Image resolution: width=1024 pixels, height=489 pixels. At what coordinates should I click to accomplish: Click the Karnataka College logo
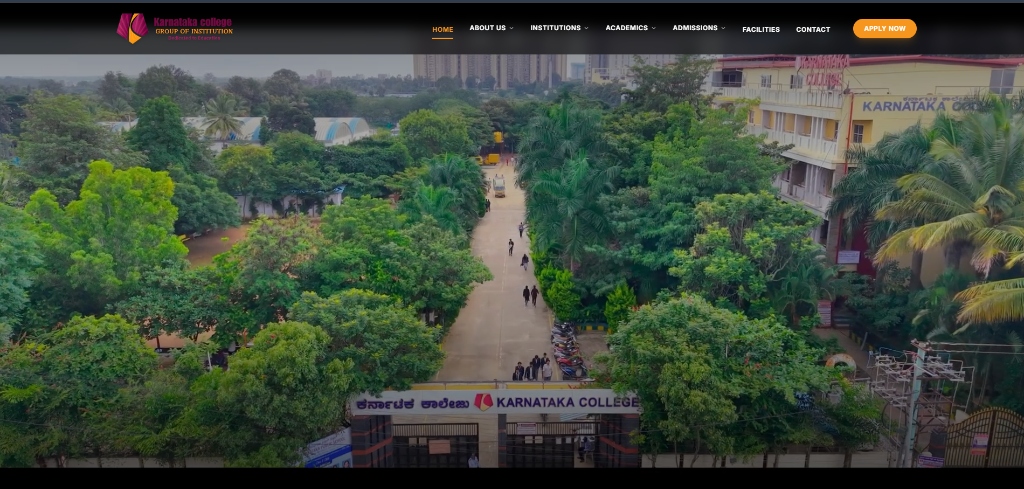(x=174, y=28)
